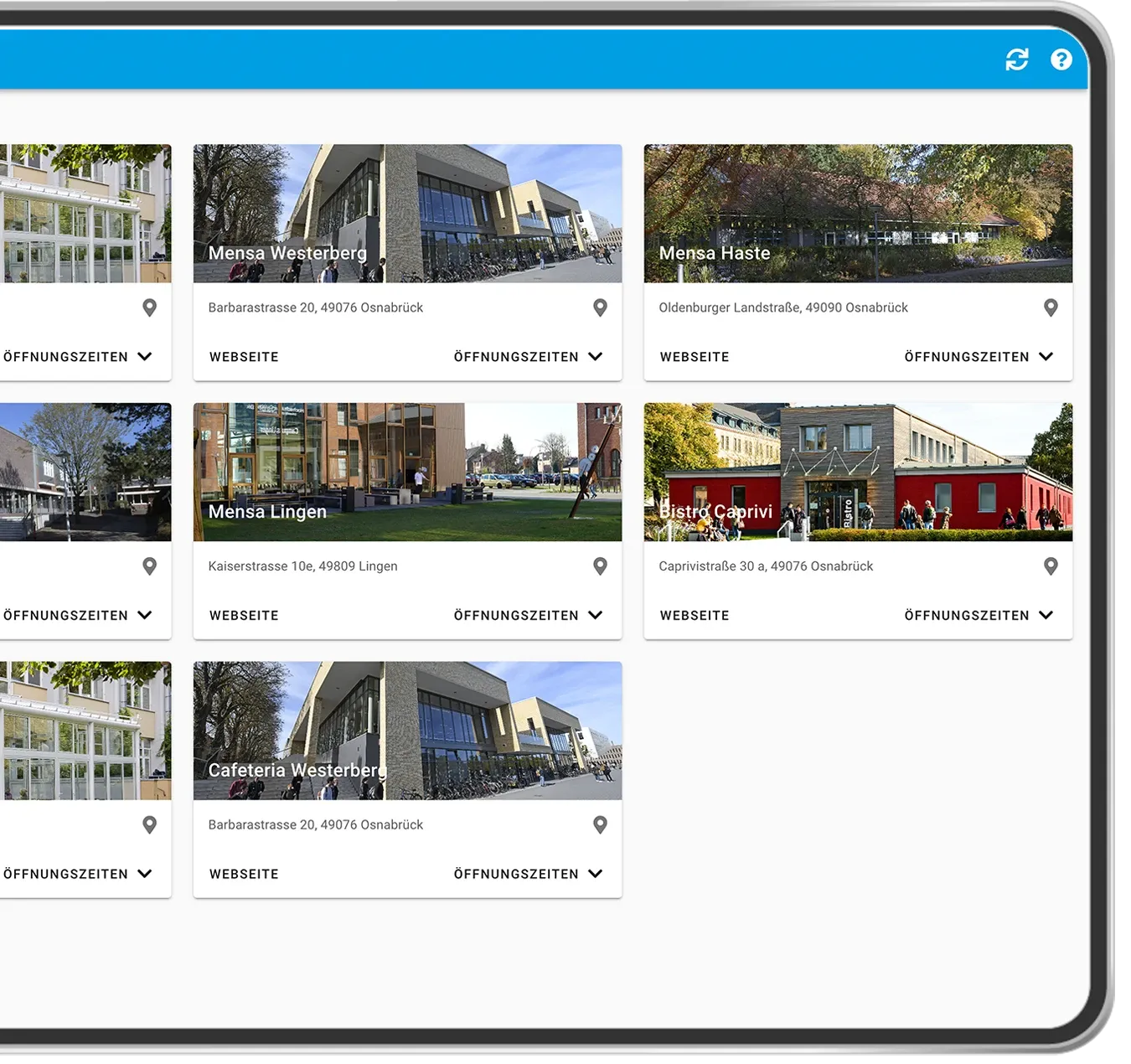Click address Oldenburger Landstraße, 49090 Osnabrück
Viewport: 1131px width, 1064px height.
(783, 307)
